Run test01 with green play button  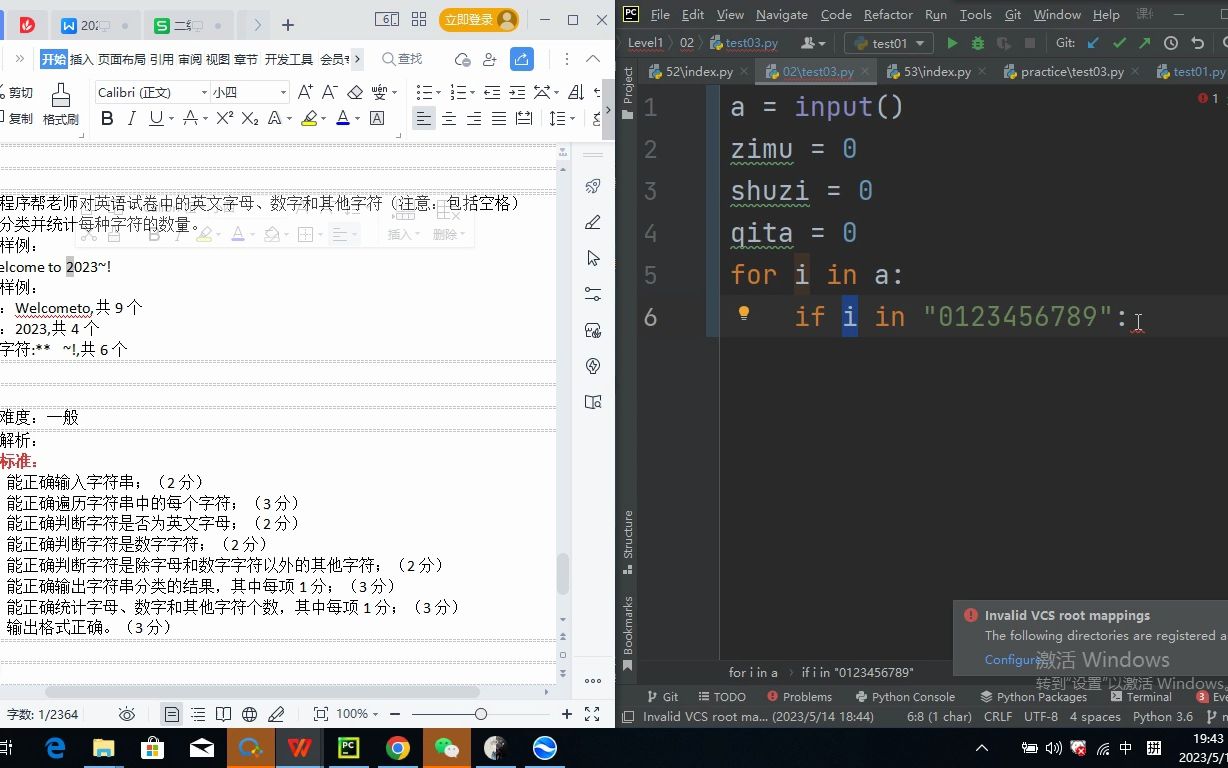coord(952,43)
